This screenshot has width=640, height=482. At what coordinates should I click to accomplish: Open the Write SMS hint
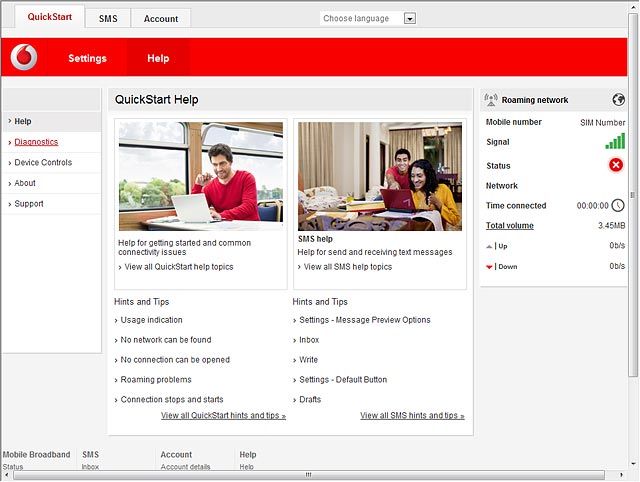point(308,360)
